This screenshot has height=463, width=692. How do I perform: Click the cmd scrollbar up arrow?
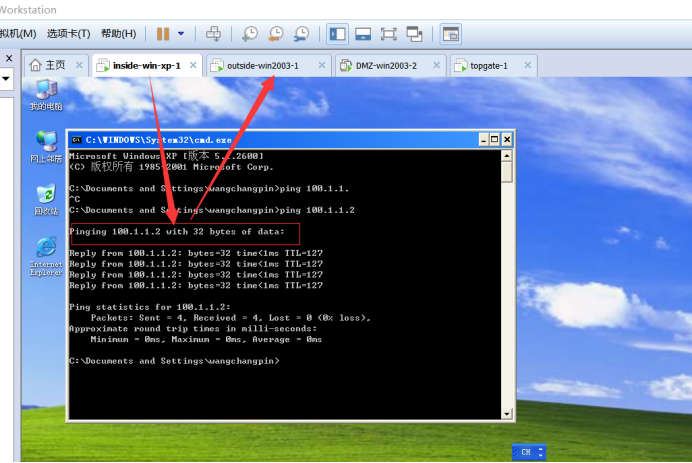pos(507,156)
